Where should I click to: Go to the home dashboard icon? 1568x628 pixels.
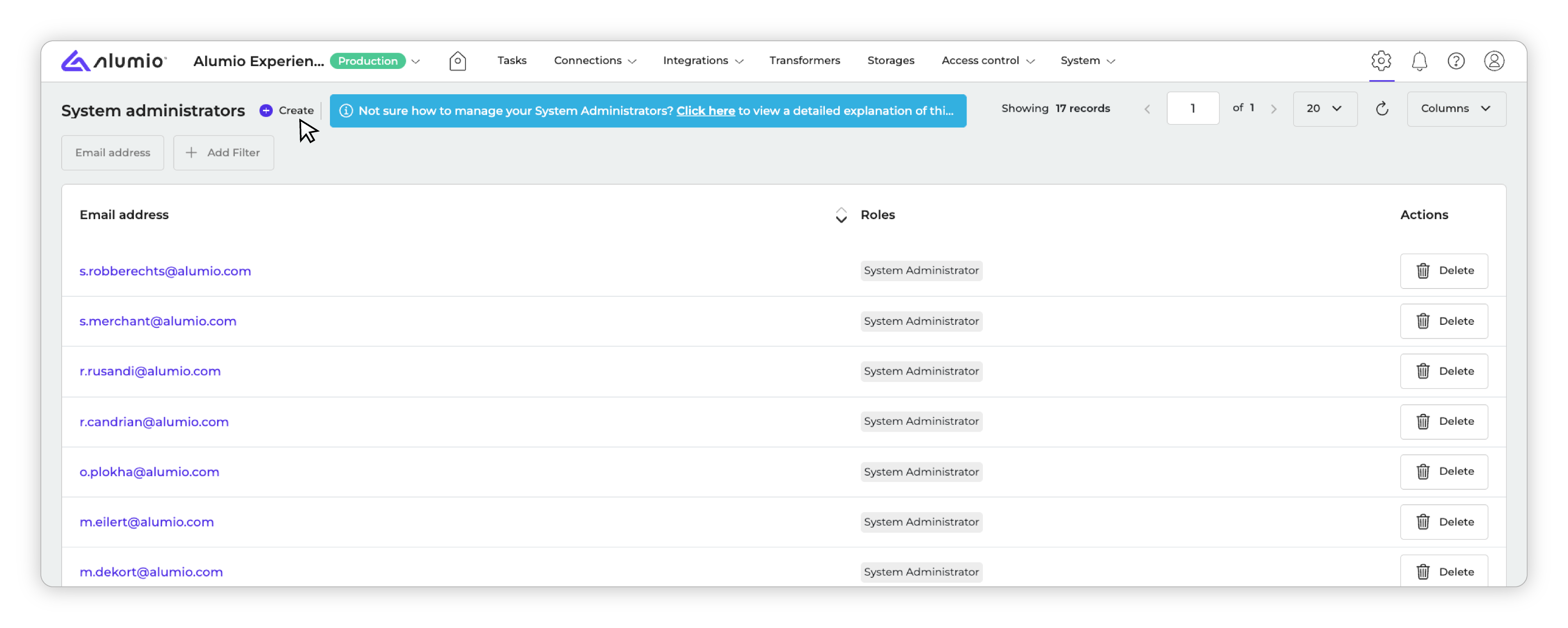(x=458, y=61)
